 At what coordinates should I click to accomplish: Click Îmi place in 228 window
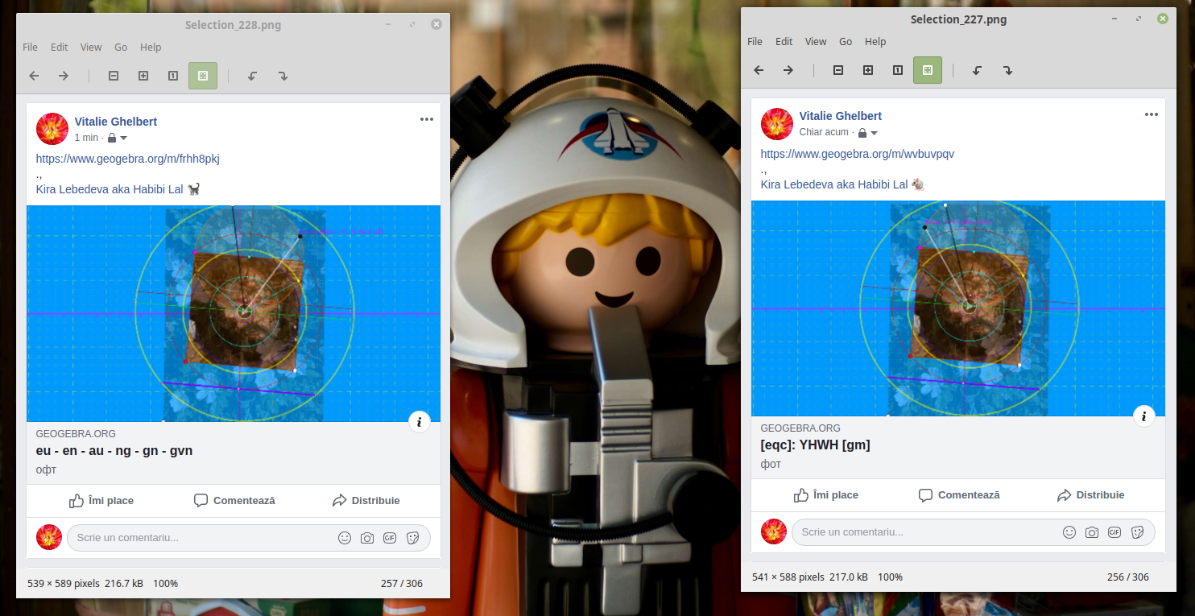101,501
